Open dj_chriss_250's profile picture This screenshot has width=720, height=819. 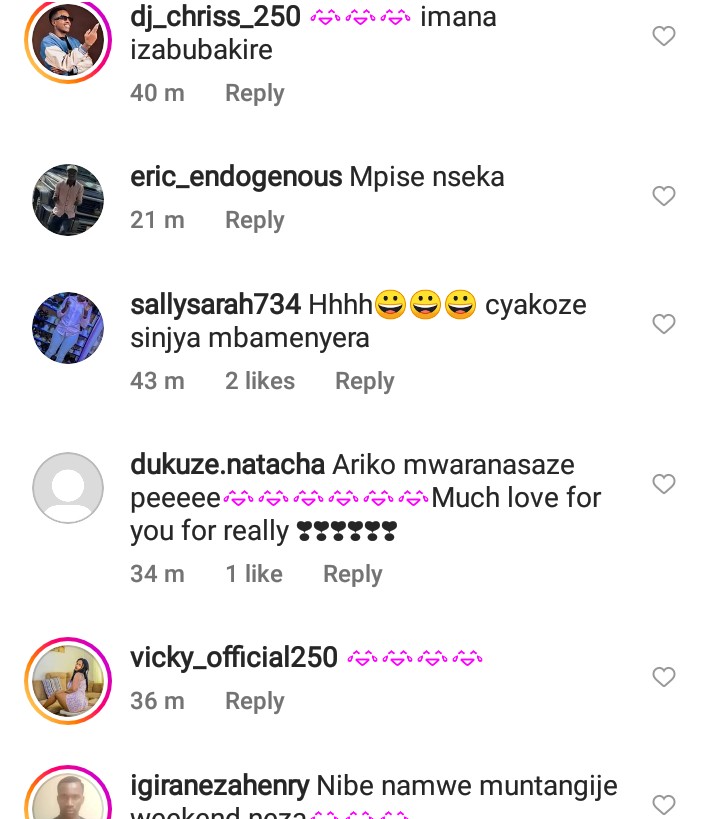pos(68,40)
